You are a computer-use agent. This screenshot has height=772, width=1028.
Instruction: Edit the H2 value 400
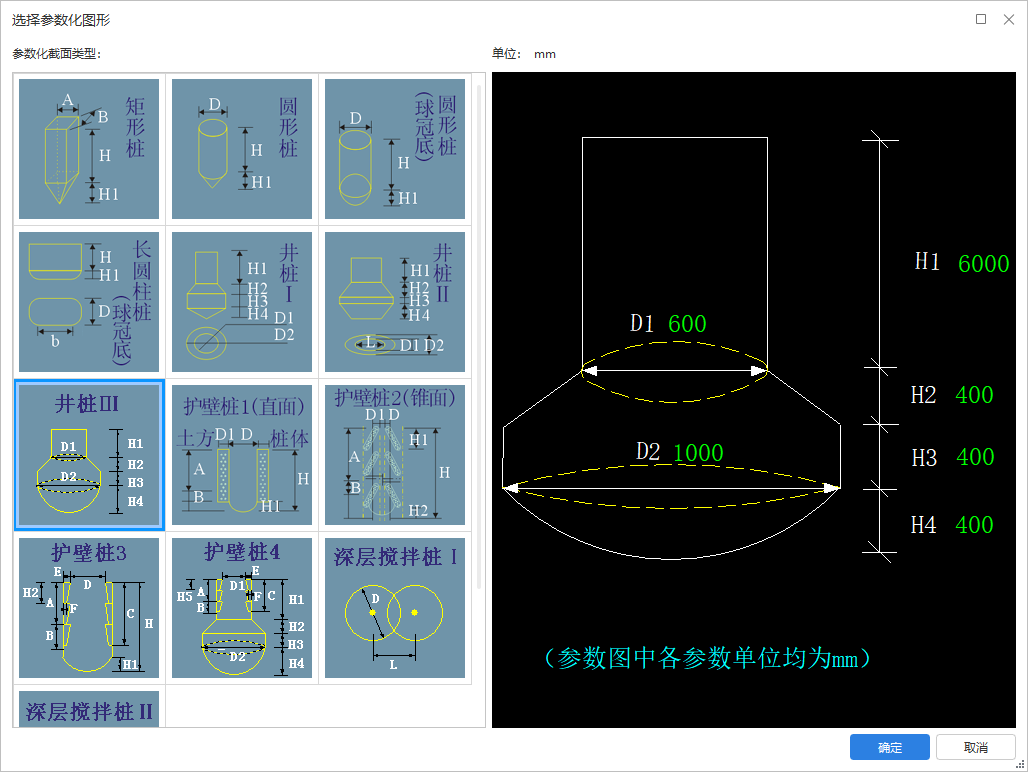click(x=974, y=395)
